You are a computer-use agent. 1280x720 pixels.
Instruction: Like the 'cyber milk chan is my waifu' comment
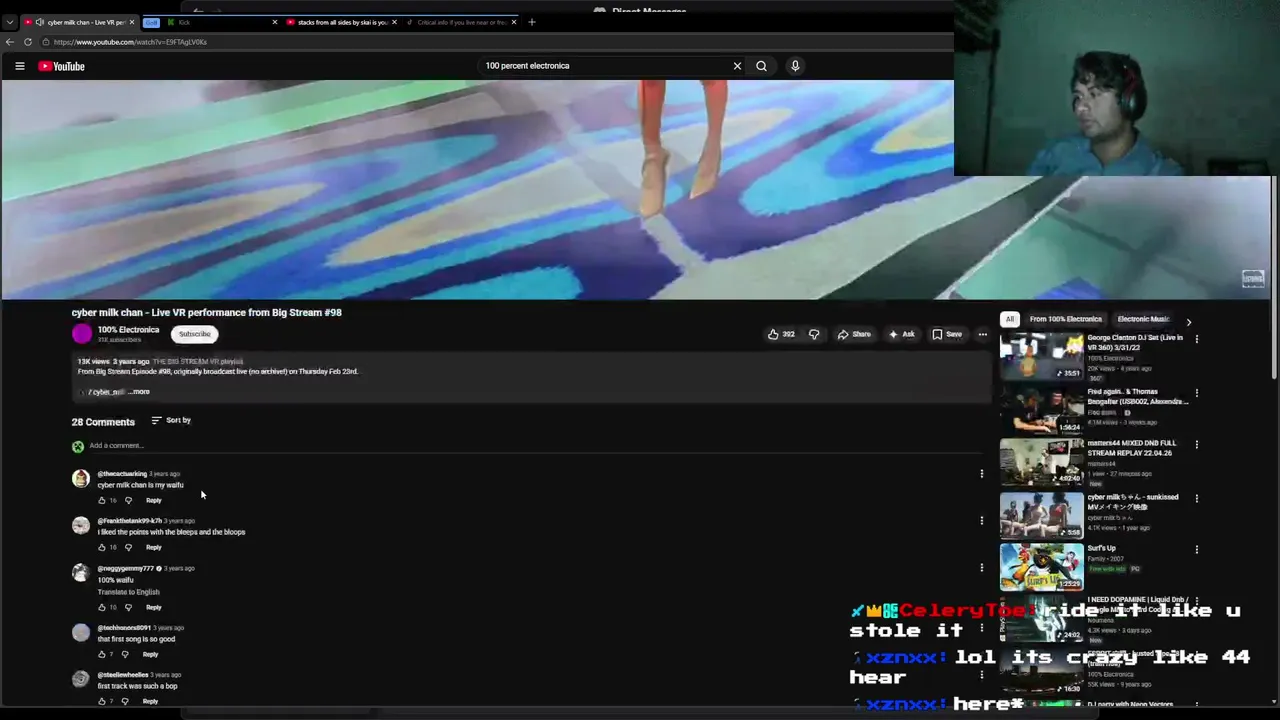coord(101,500)
